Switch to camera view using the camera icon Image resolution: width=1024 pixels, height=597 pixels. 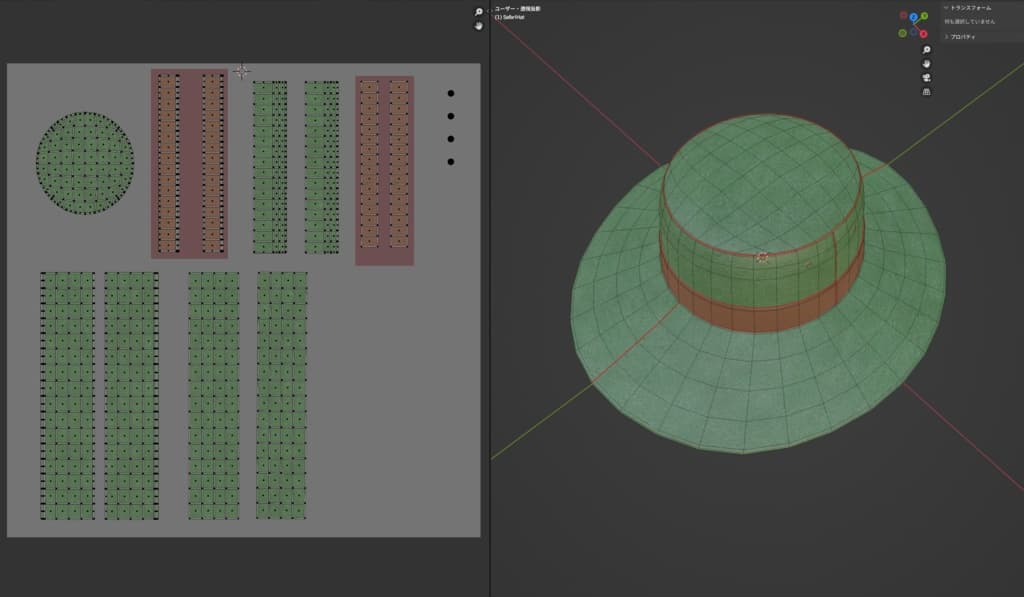click(x=926, y=78)
